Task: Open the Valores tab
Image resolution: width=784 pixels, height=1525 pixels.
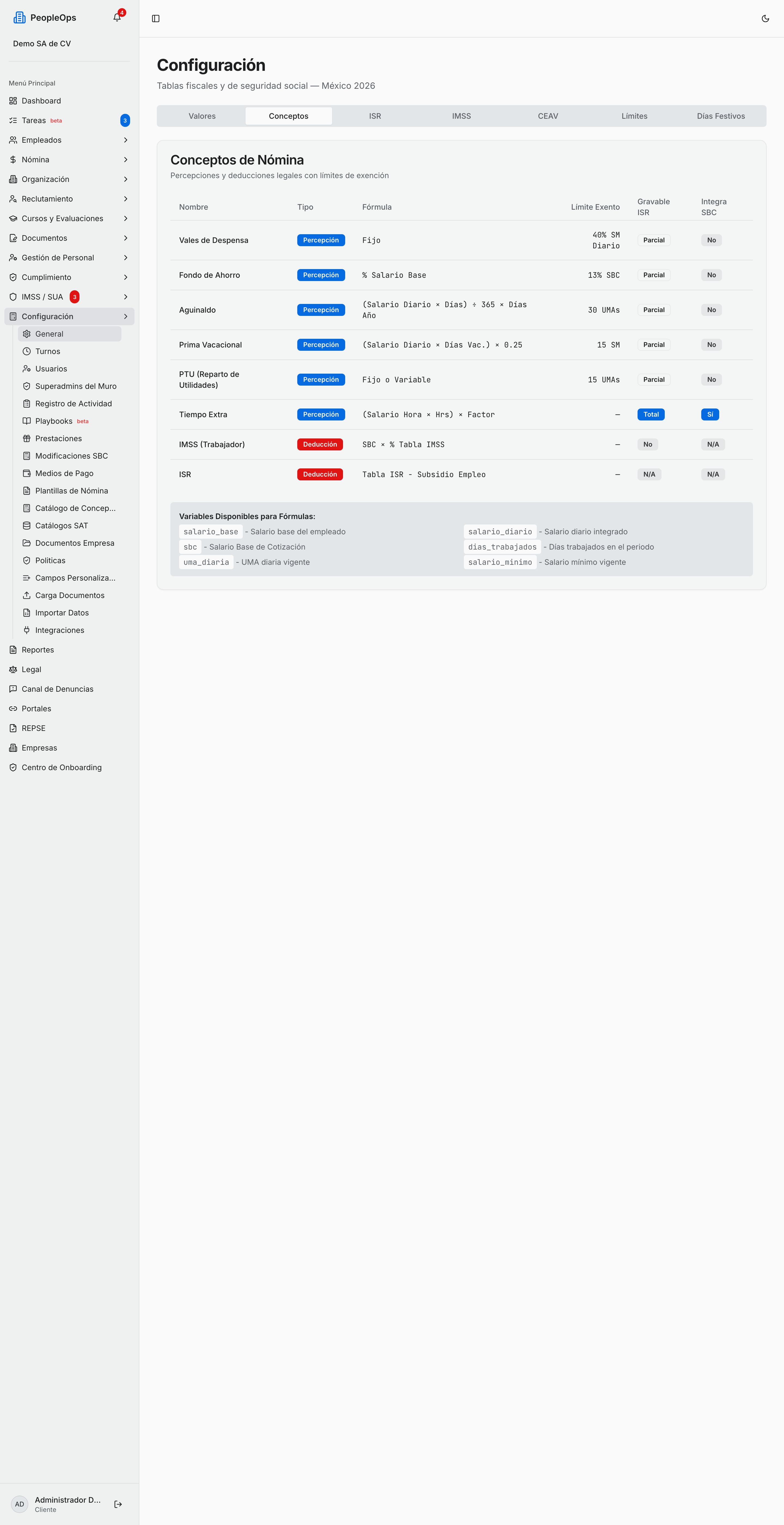Action: tap(202, 116)
